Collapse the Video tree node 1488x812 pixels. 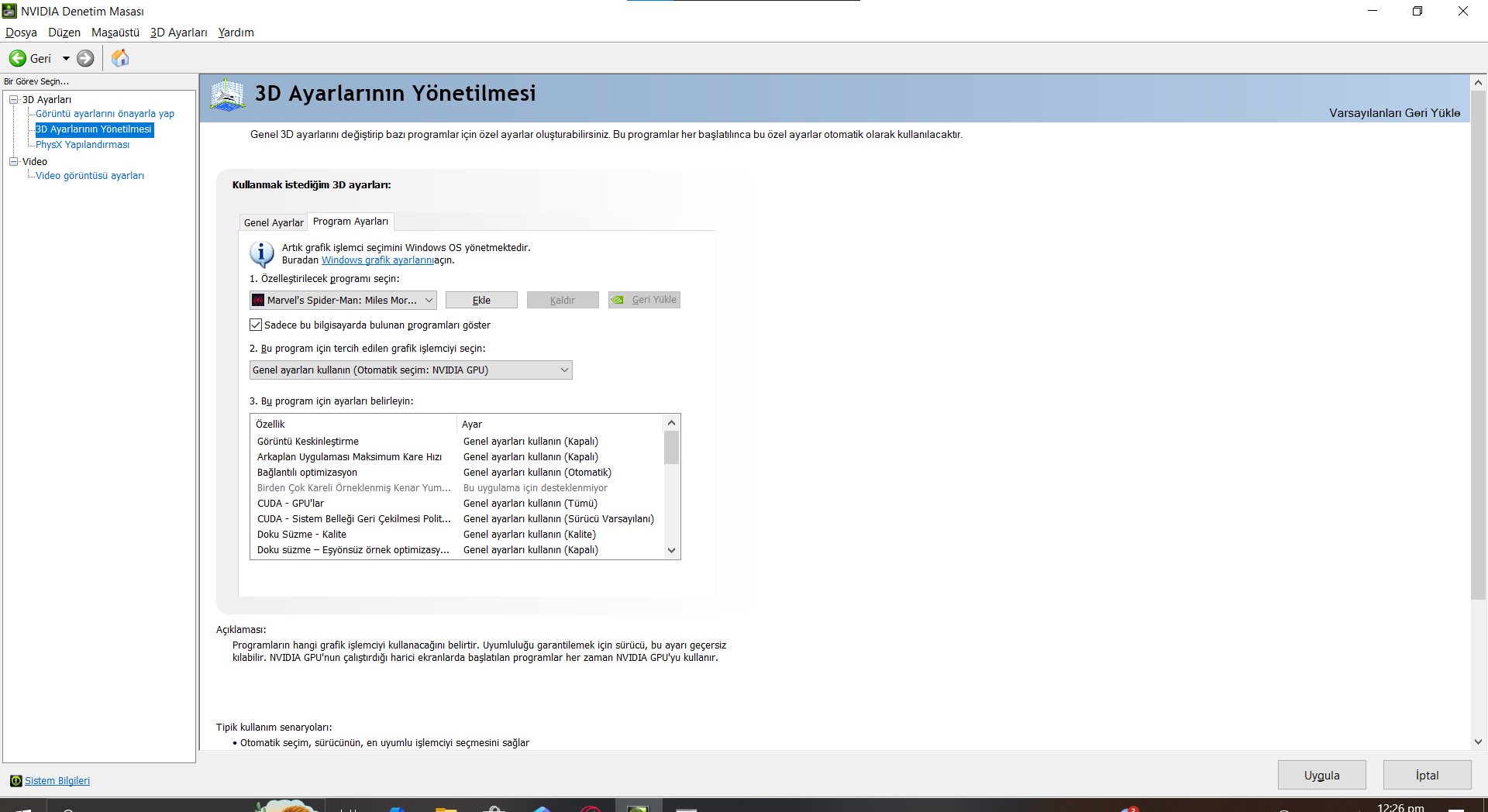[13, 161]
